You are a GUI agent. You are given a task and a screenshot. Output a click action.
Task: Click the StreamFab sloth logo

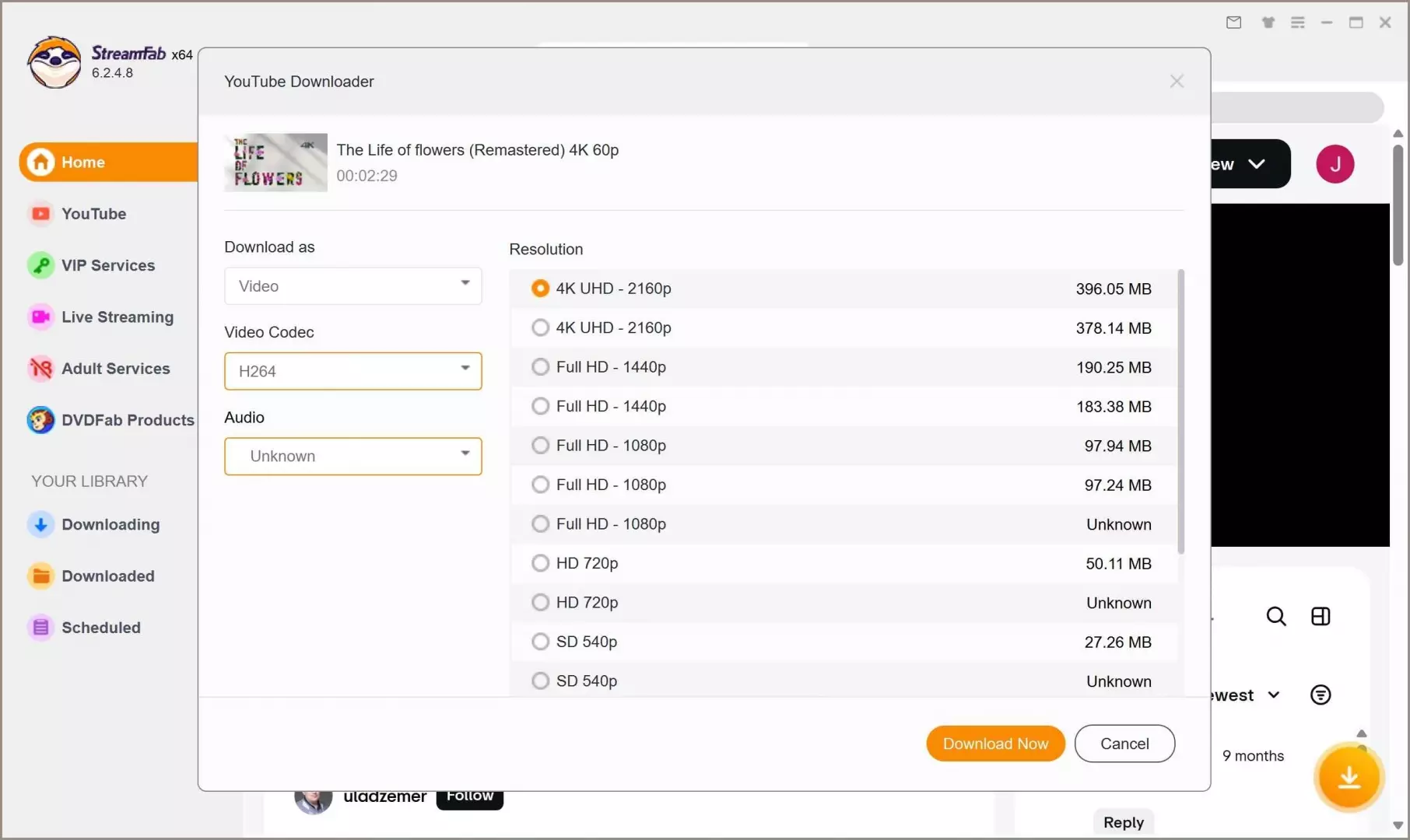pos(54,62)
